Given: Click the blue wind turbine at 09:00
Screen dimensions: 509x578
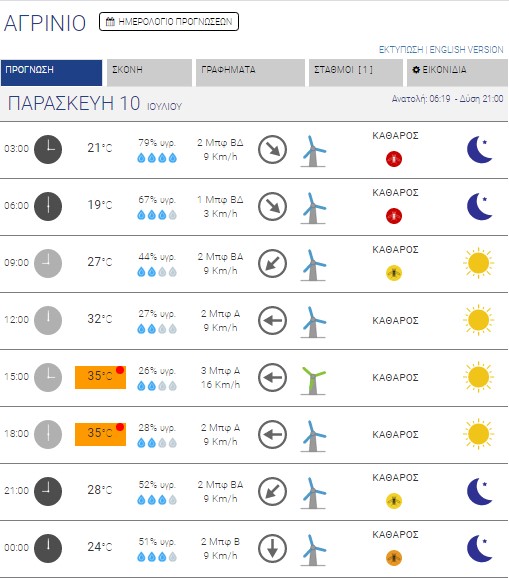Looking at the screenshot, I should pyautogui.click(x=313, y=265).
